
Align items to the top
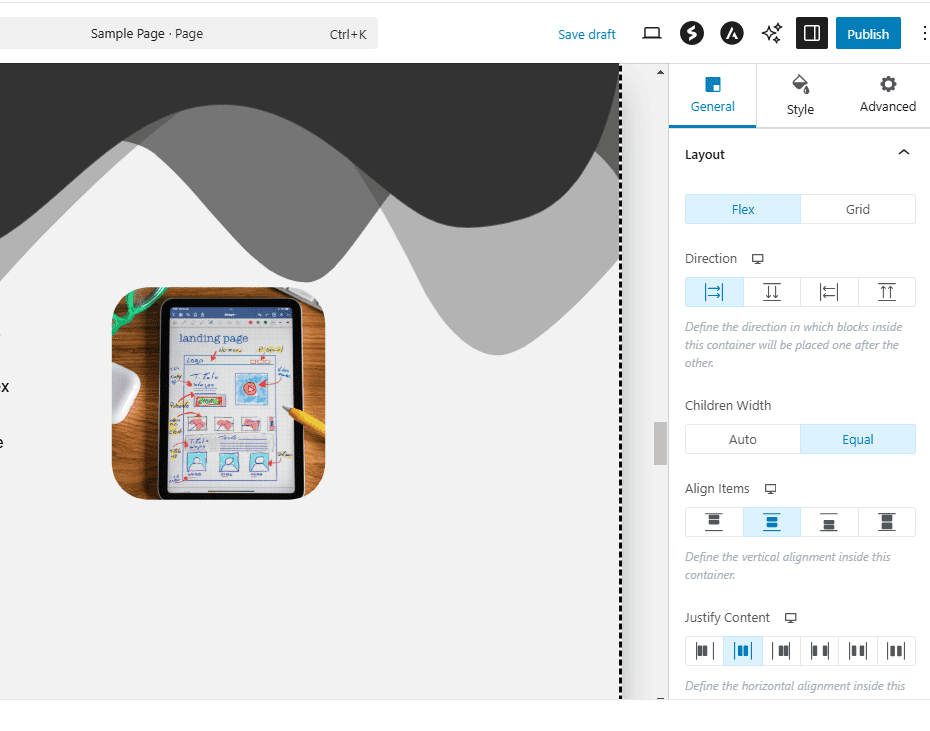pyautogui.click(x=714, y=522)
